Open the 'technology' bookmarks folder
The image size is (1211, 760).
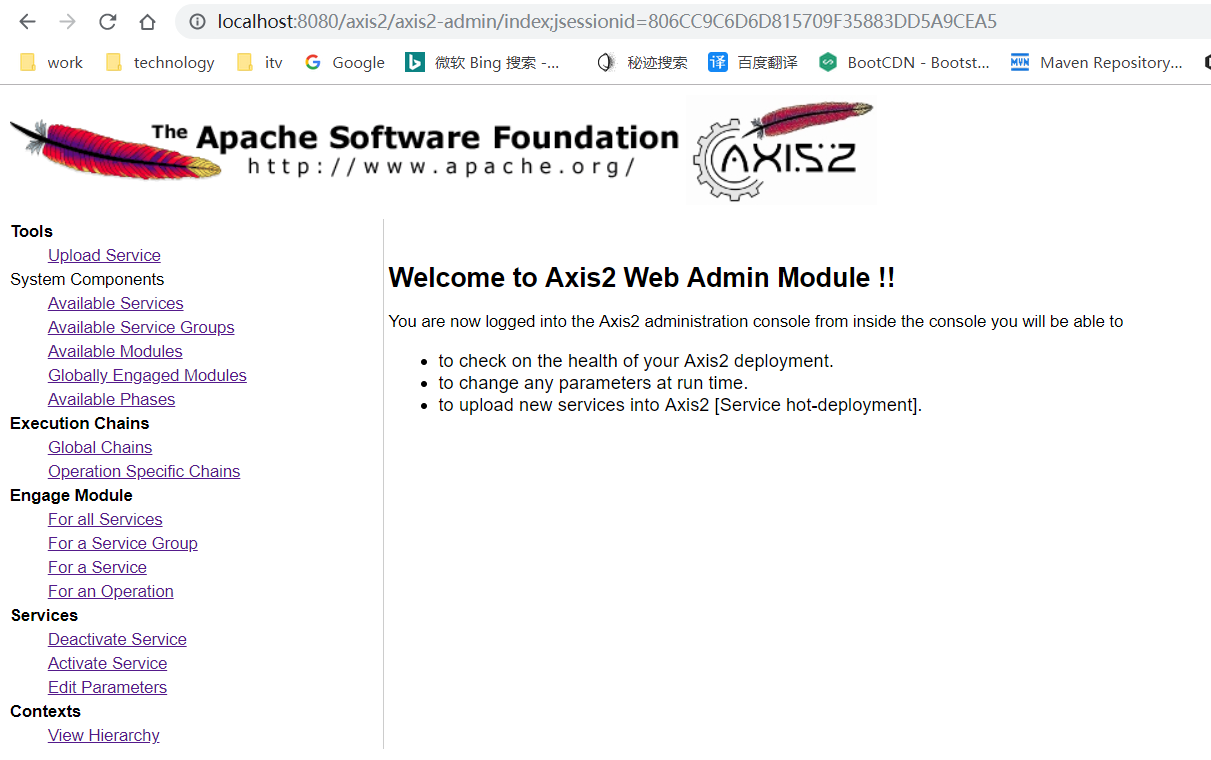[x=160, y=62]
